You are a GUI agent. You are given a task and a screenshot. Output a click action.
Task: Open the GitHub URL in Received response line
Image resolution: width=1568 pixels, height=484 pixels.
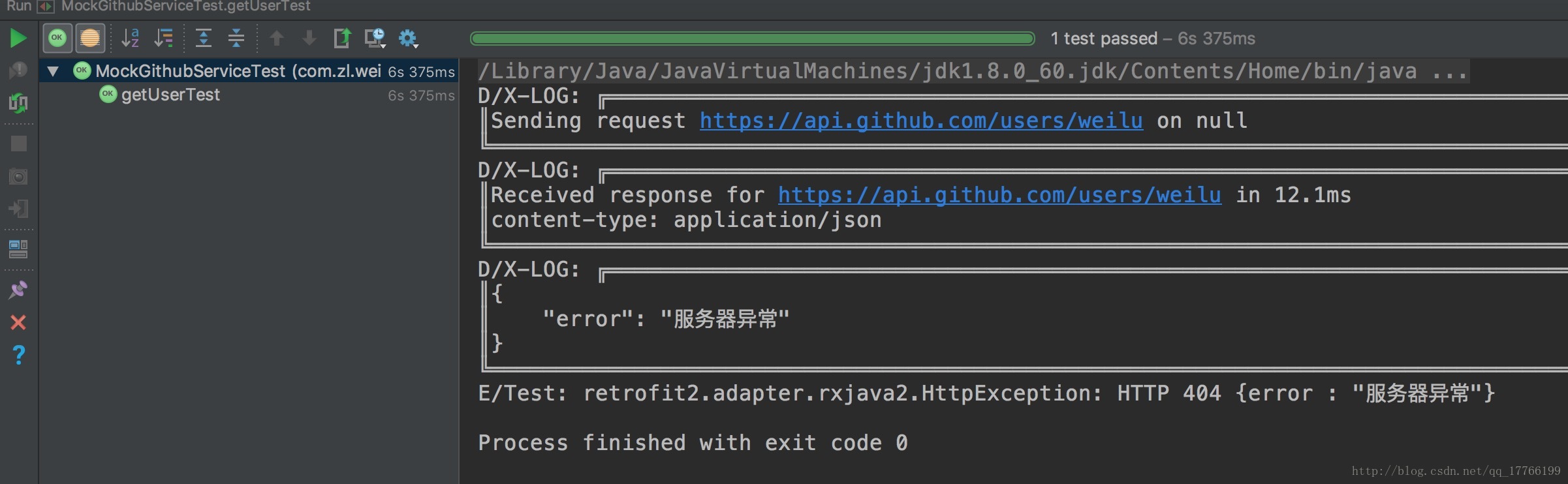click(999, 195)
